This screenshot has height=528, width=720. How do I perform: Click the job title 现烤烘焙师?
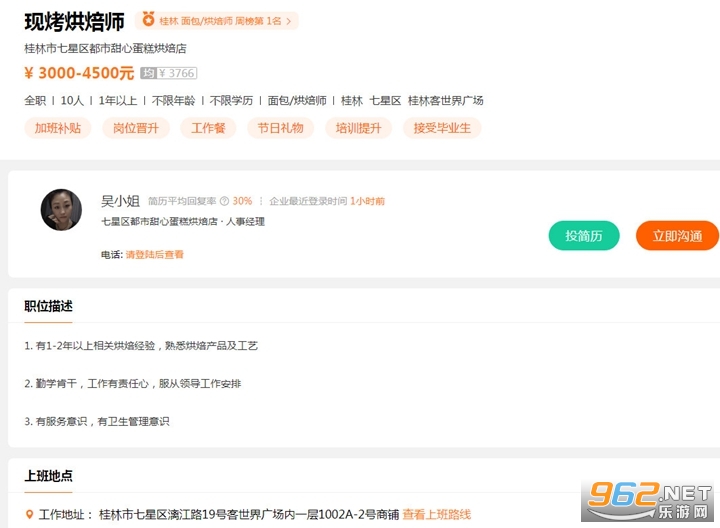[x=74, y=22]
